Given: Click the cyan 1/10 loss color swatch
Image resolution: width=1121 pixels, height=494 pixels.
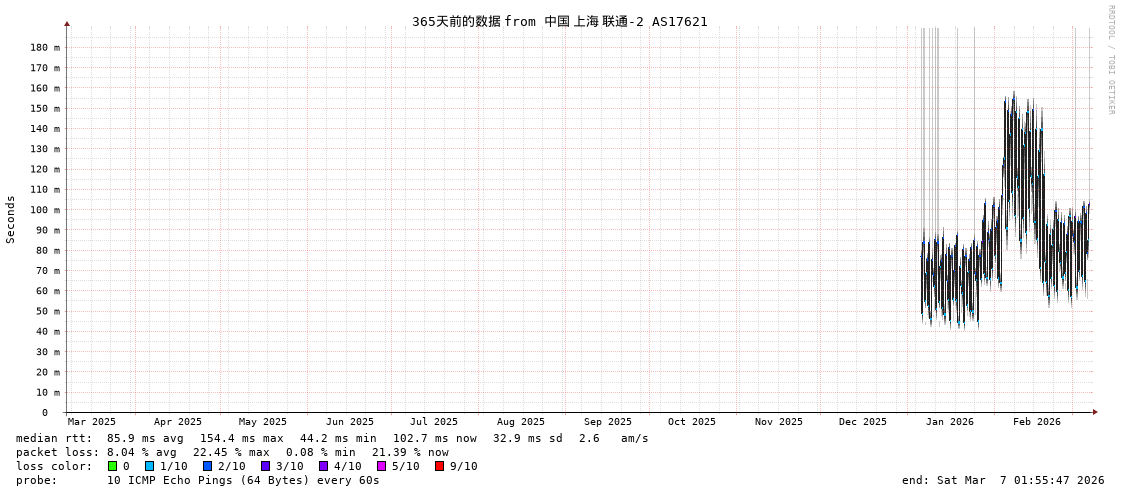Looking at the screenshot, I should 149,466.
